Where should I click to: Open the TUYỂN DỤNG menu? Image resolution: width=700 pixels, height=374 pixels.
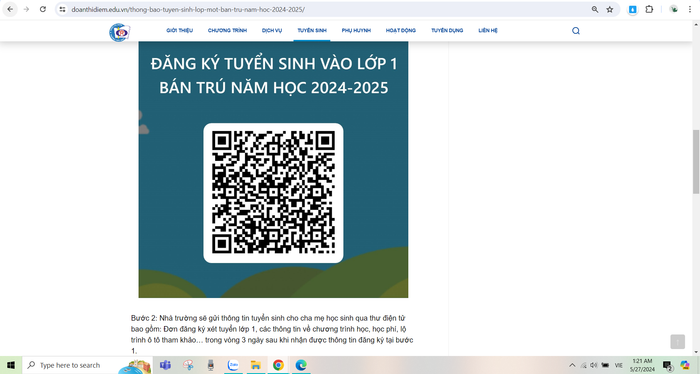447,30
